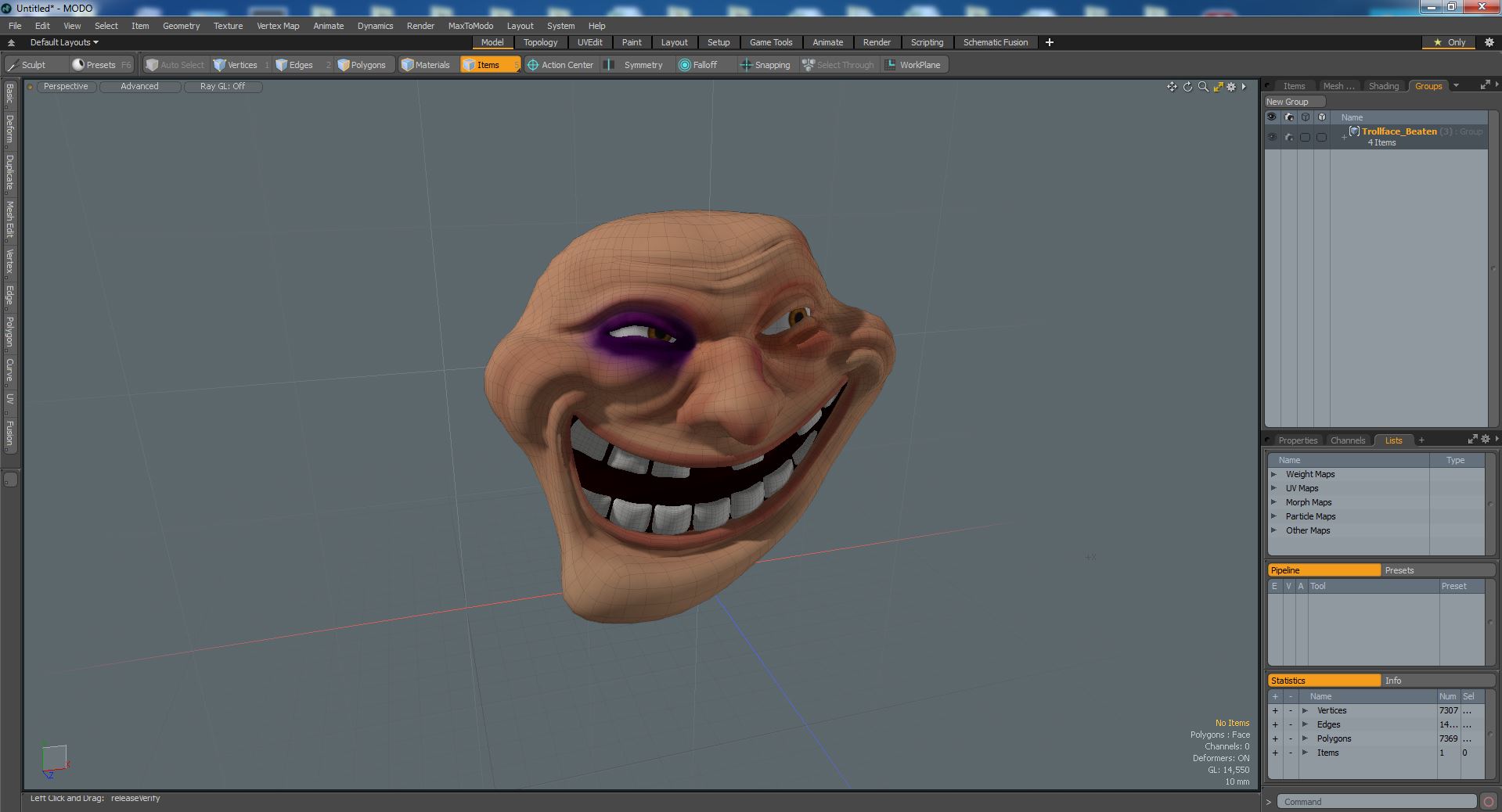The image size is (1502, 812).
Task: Expand Particle Maps list
Action: (x=1273, y=516)
